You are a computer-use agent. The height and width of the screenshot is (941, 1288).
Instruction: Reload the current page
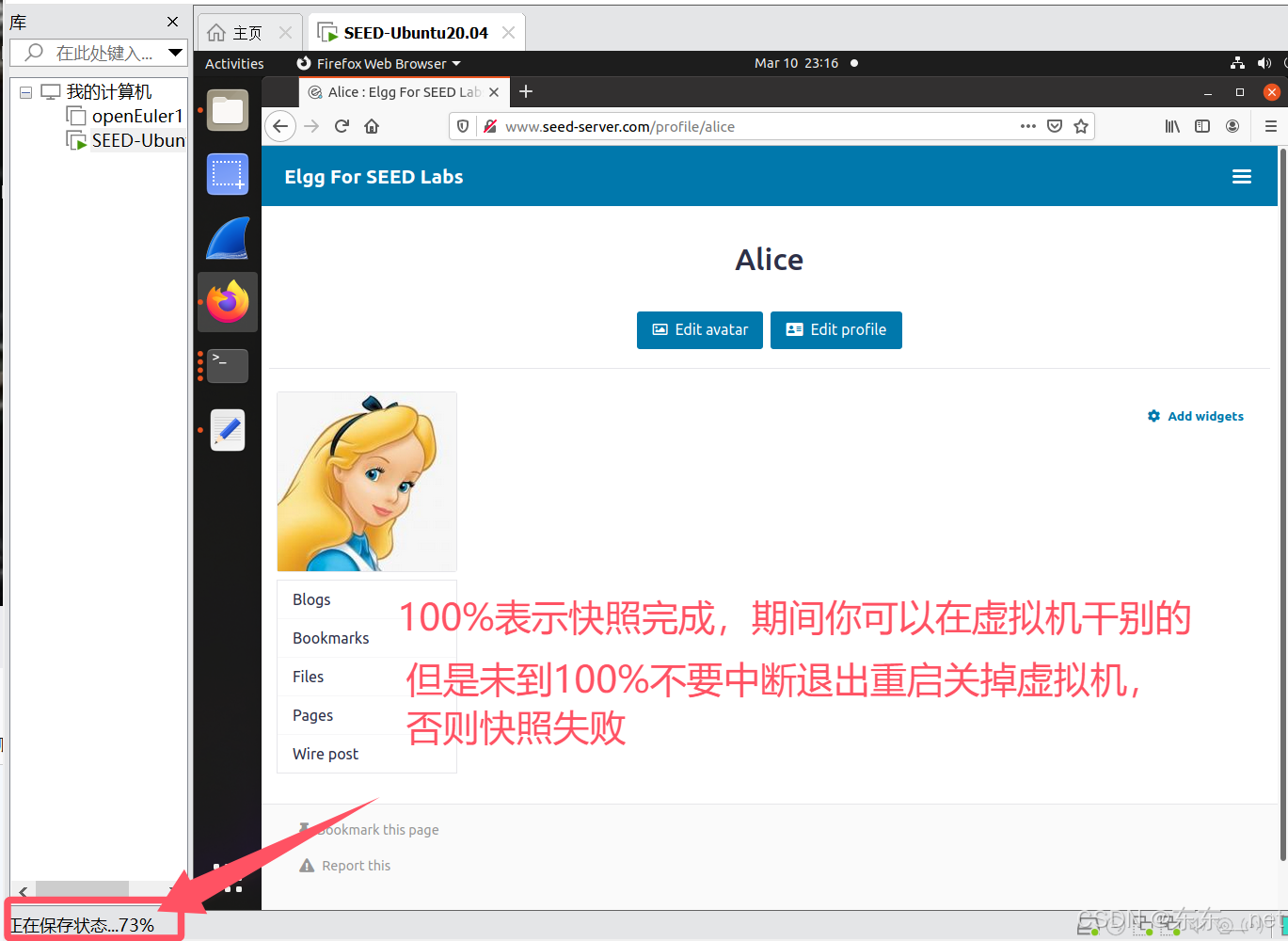pyautogui.click(x=342, y=126)
